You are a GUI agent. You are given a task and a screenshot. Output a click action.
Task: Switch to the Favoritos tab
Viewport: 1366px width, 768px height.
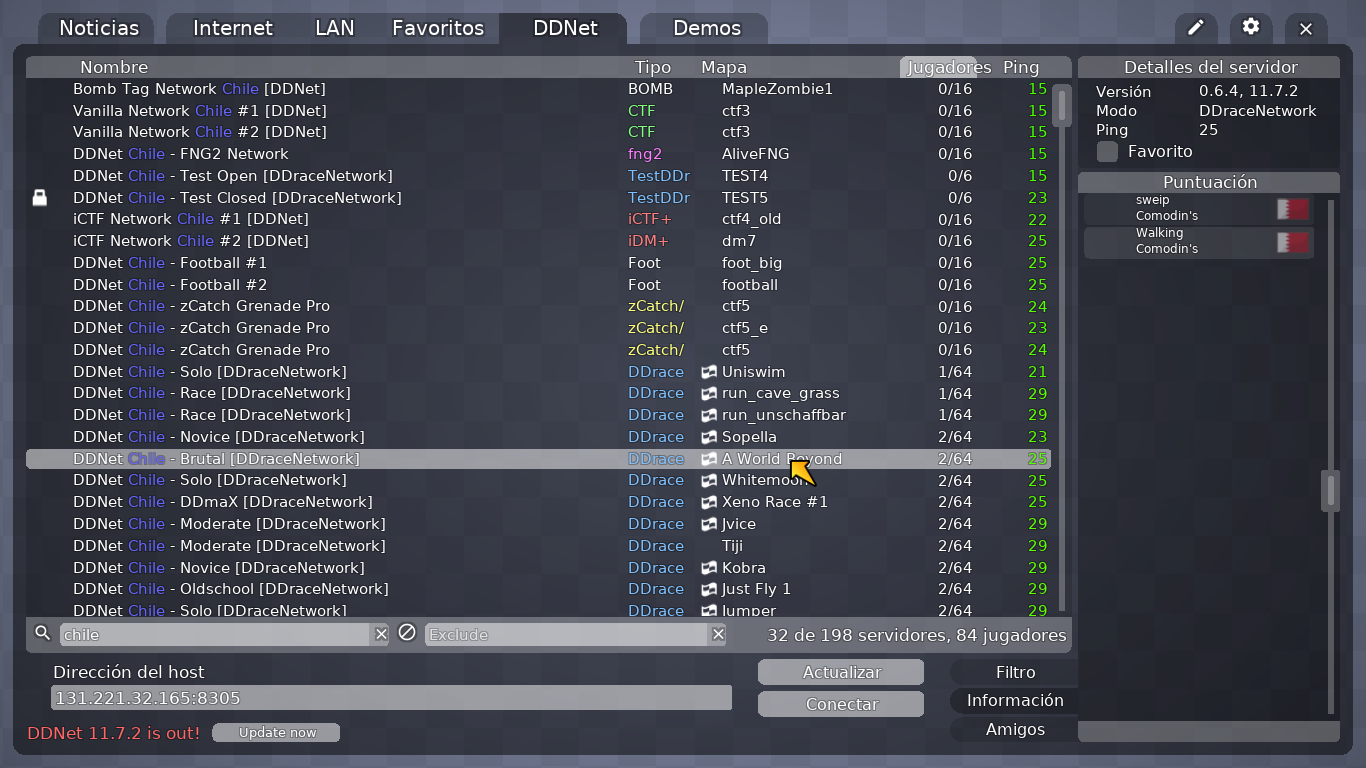(438, 28)
